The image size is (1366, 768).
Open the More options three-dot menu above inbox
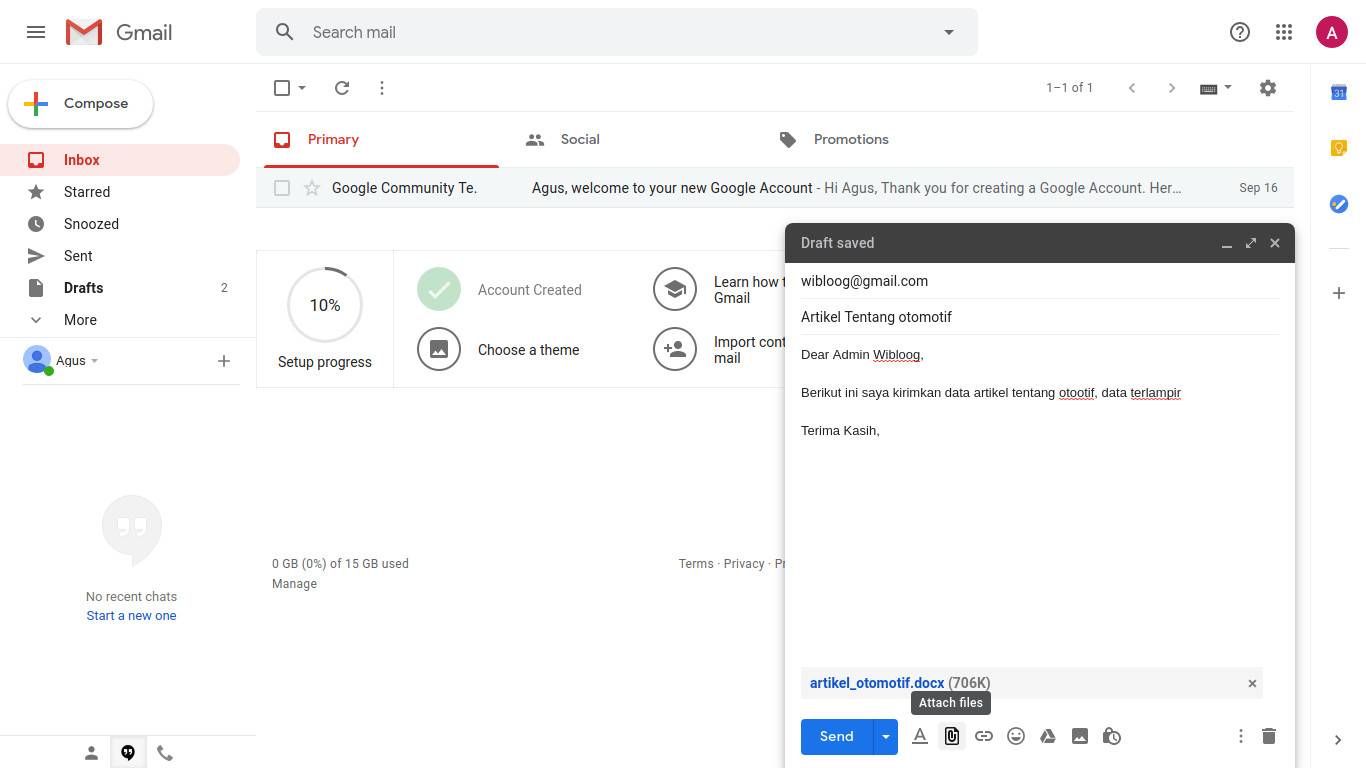[x=382, y=88]
